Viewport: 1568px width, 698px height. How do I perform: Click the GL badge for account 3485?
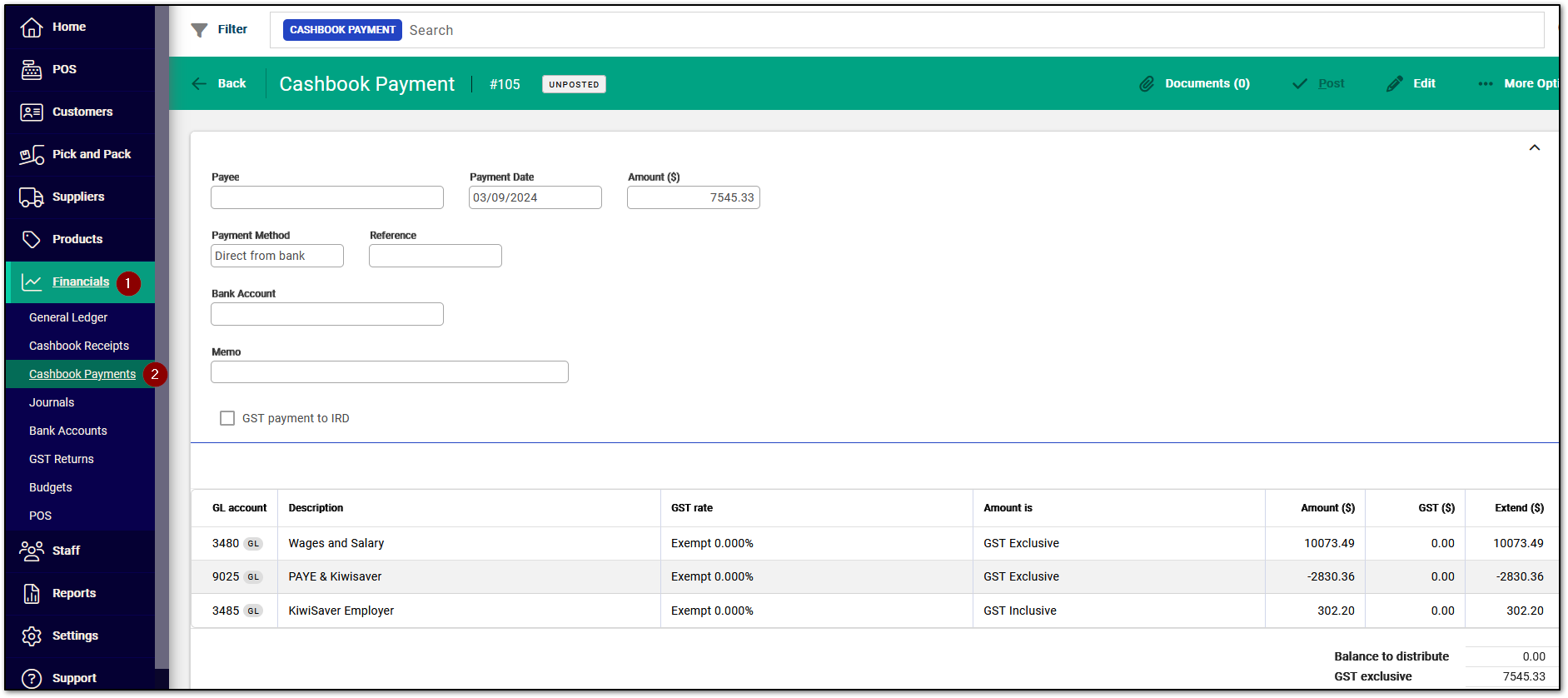tap(253, 611)
